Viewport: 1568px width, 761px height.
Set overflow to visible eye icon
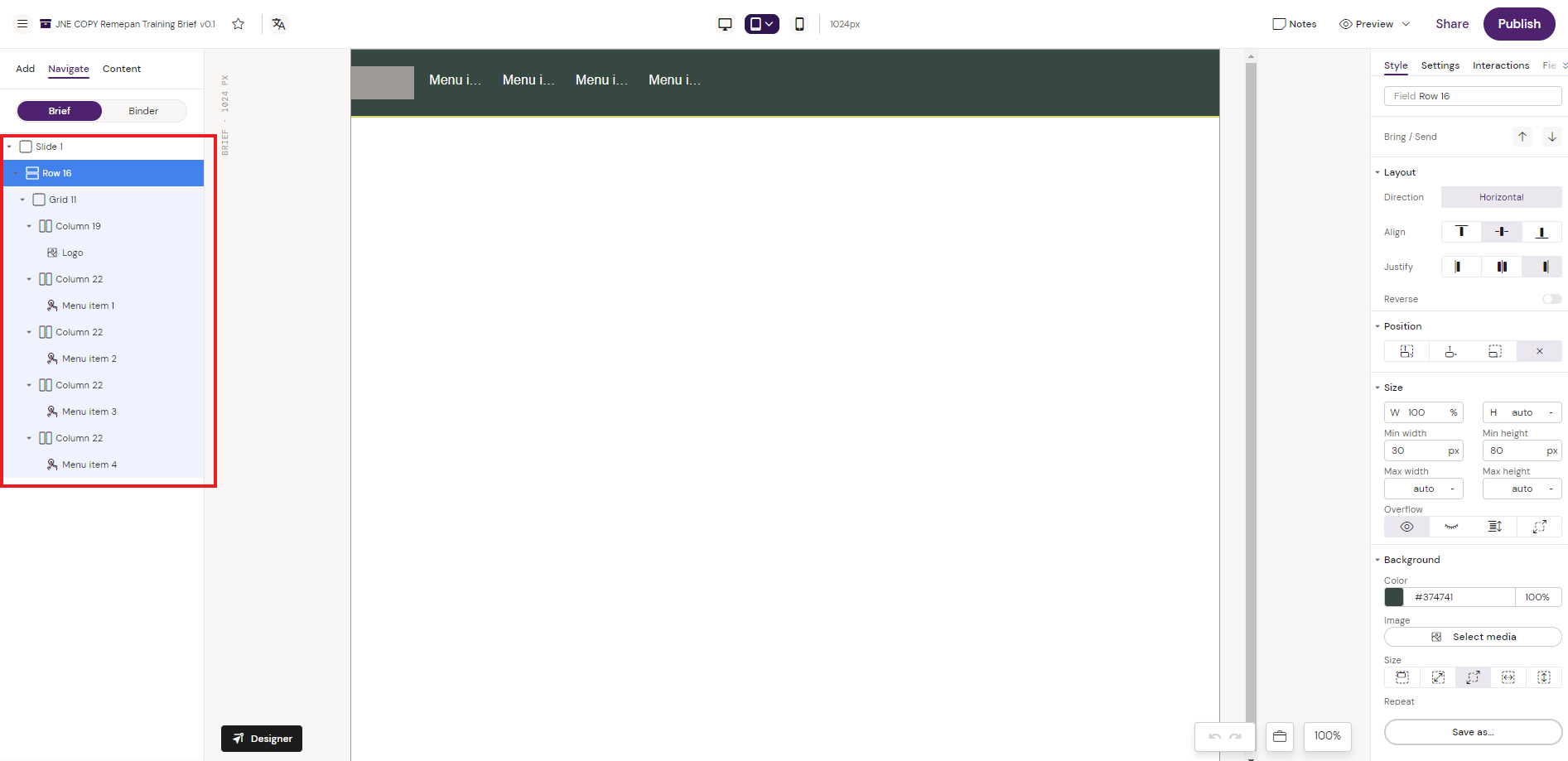[1406, 527]
